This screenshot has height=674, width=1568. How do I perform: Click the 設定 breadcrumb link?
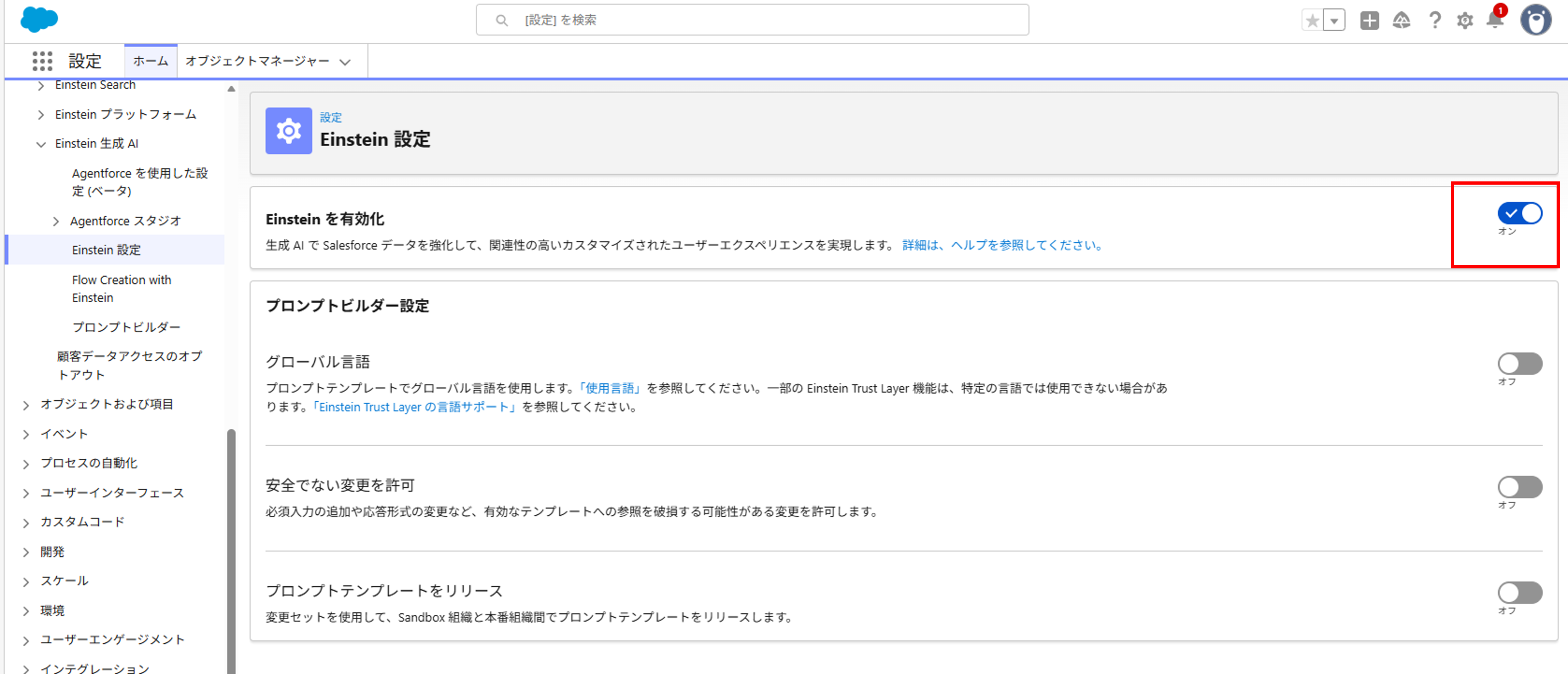pos(331,118)
